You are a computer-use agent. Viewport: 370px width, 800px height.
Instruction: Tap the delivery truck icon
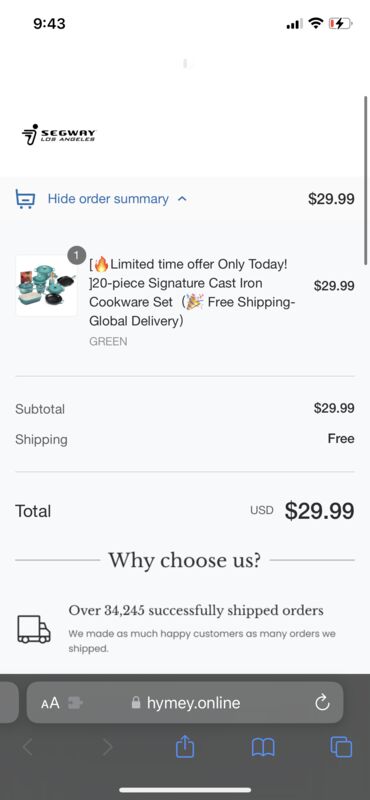[x=34, y=629]
